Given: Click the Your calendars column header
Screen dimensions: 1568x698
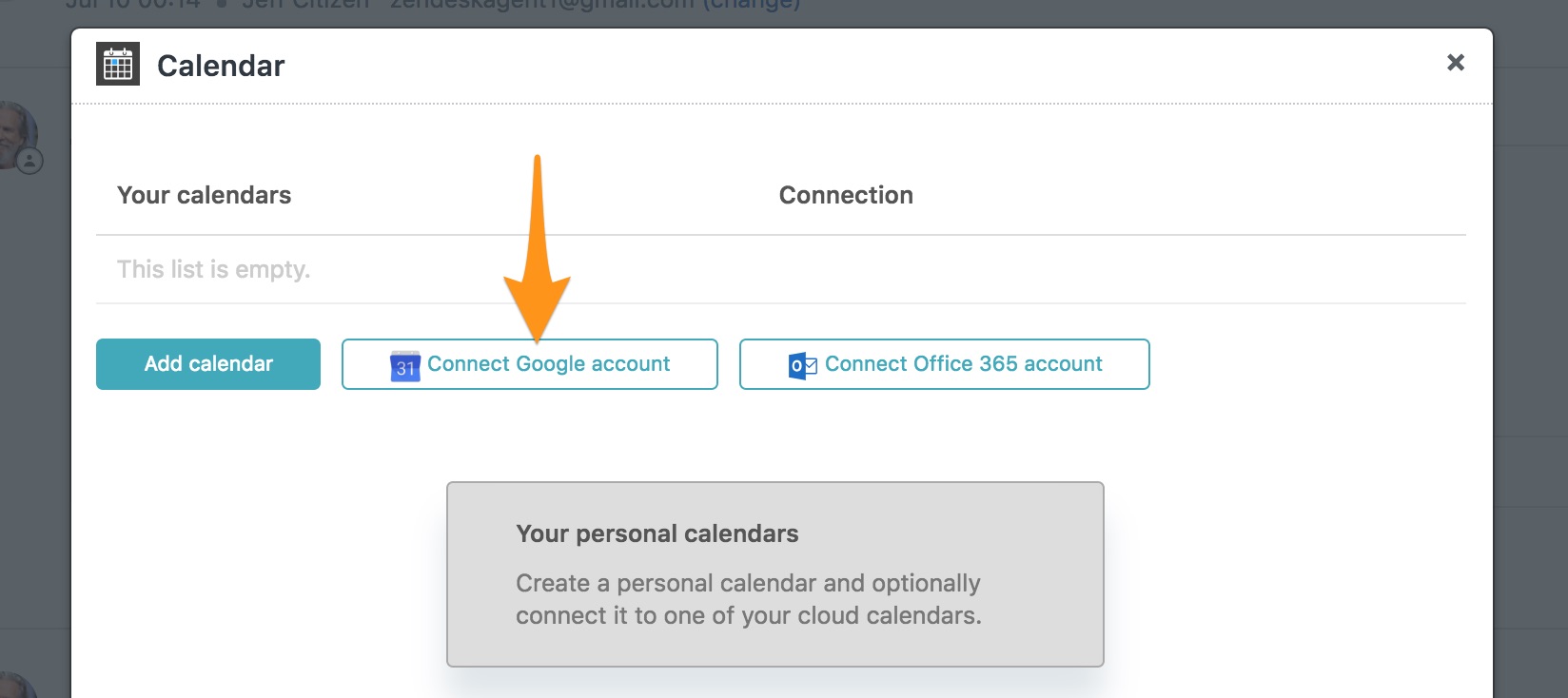Looking at the screenshot, I should 205,195.
